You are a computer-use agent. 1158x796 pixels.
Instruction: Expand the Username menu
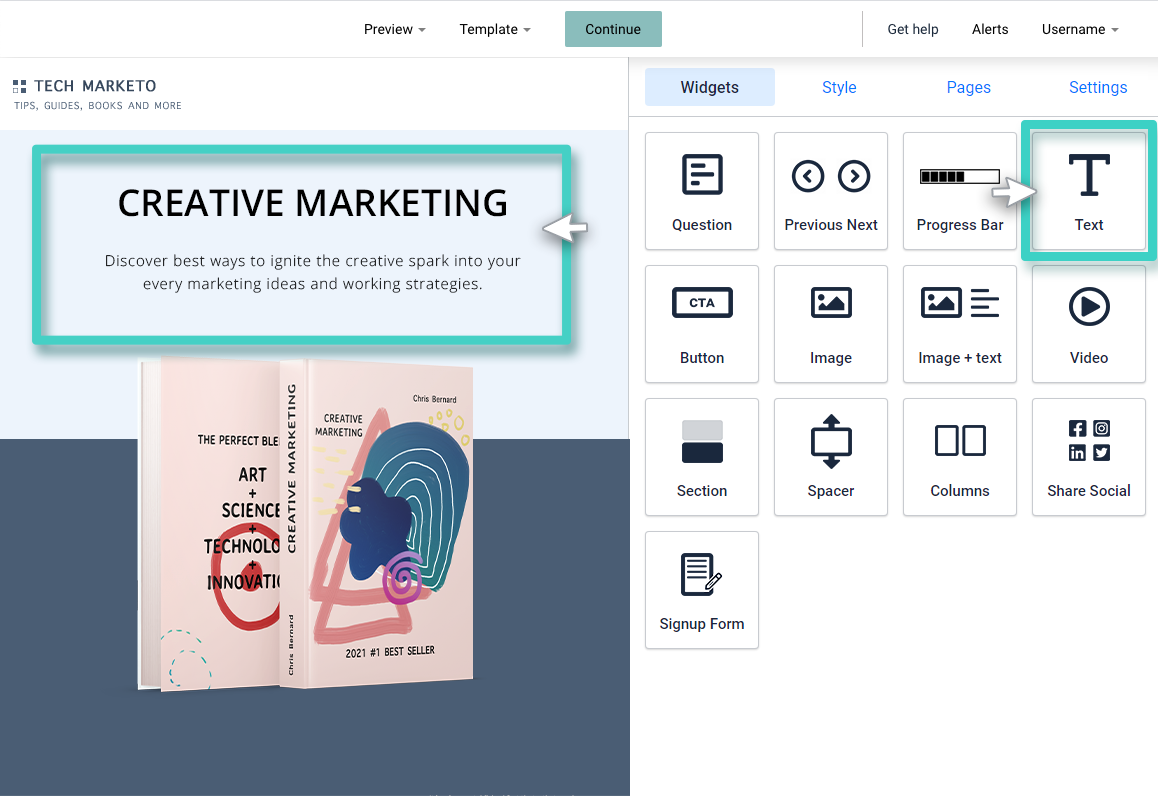(1080, 30)
